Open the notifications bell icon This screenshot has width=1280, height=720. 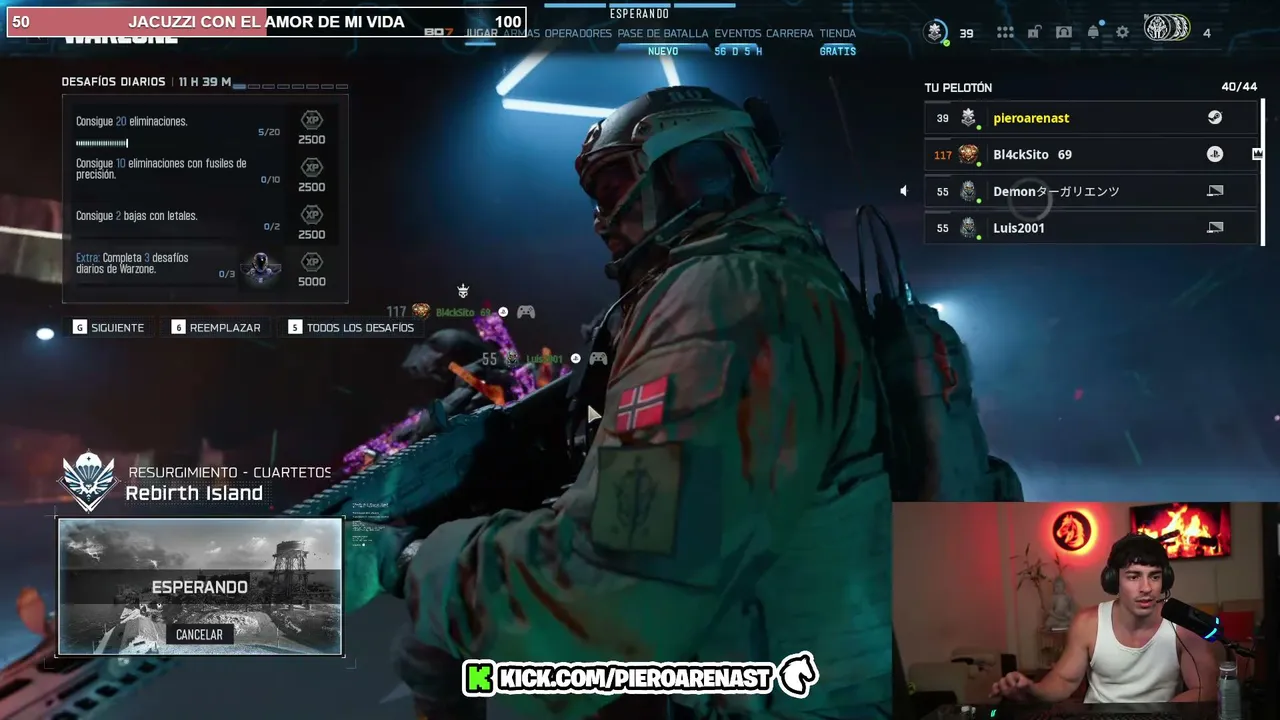(x=1093, y=32)
